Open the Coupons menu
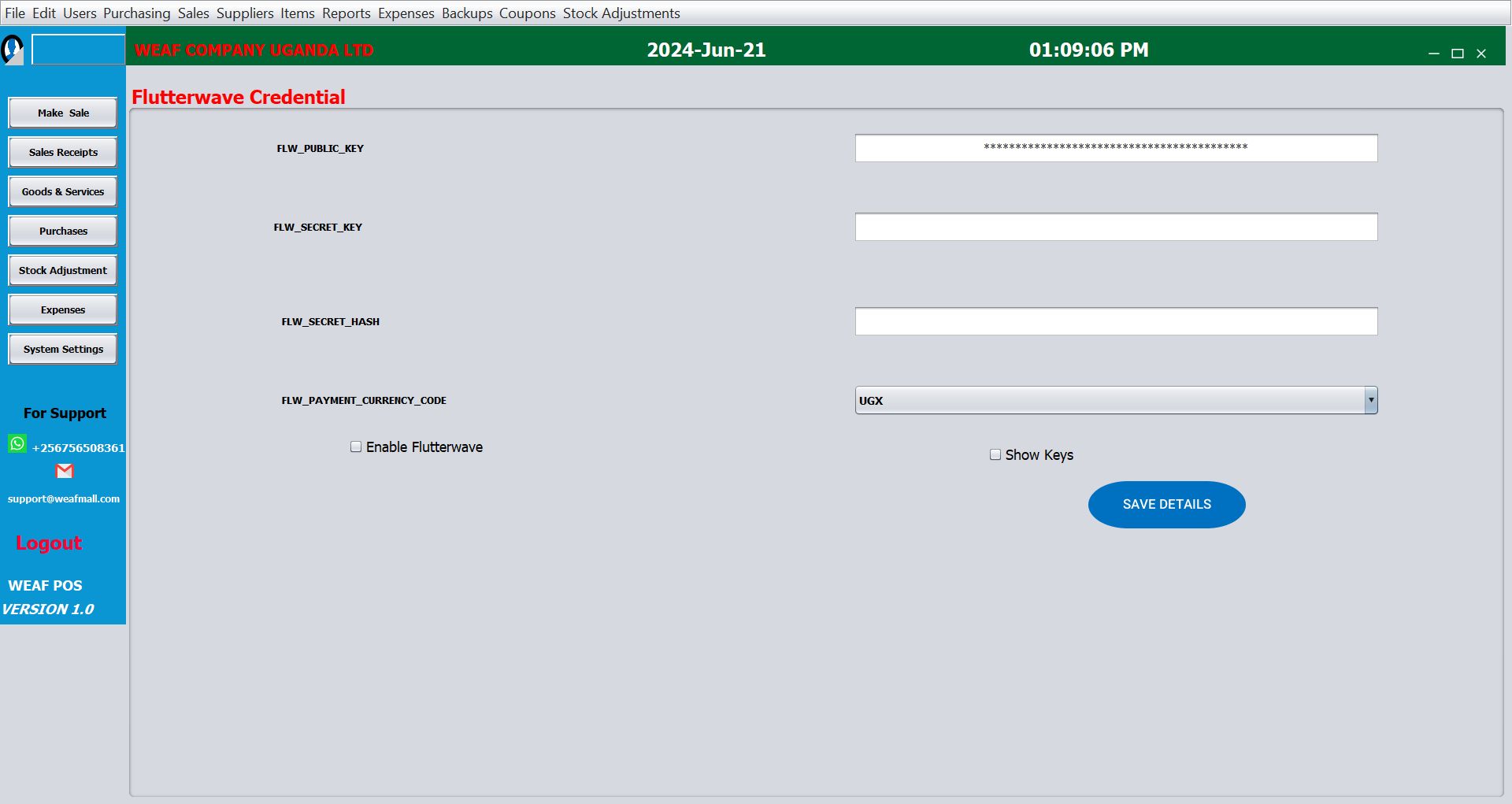This screenshot has width=1512, height=804. point(528,13)
